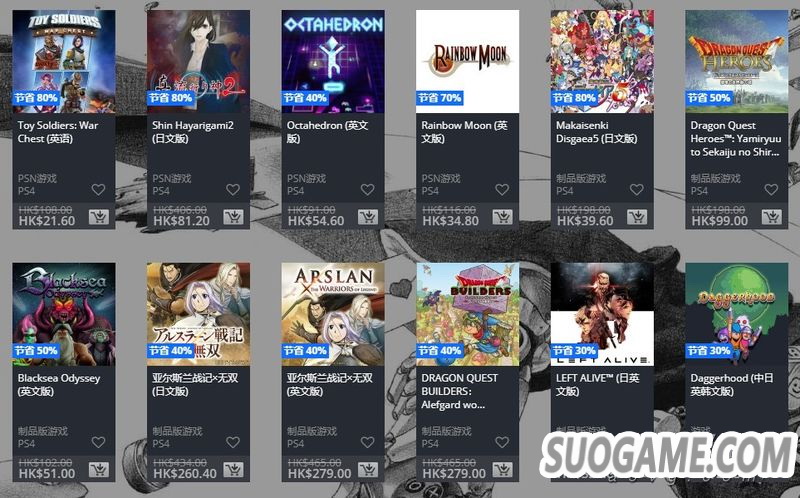The image size is (800, 498).
Task: Select Dragon Quest Builders cover image
Action: [467, 314]
